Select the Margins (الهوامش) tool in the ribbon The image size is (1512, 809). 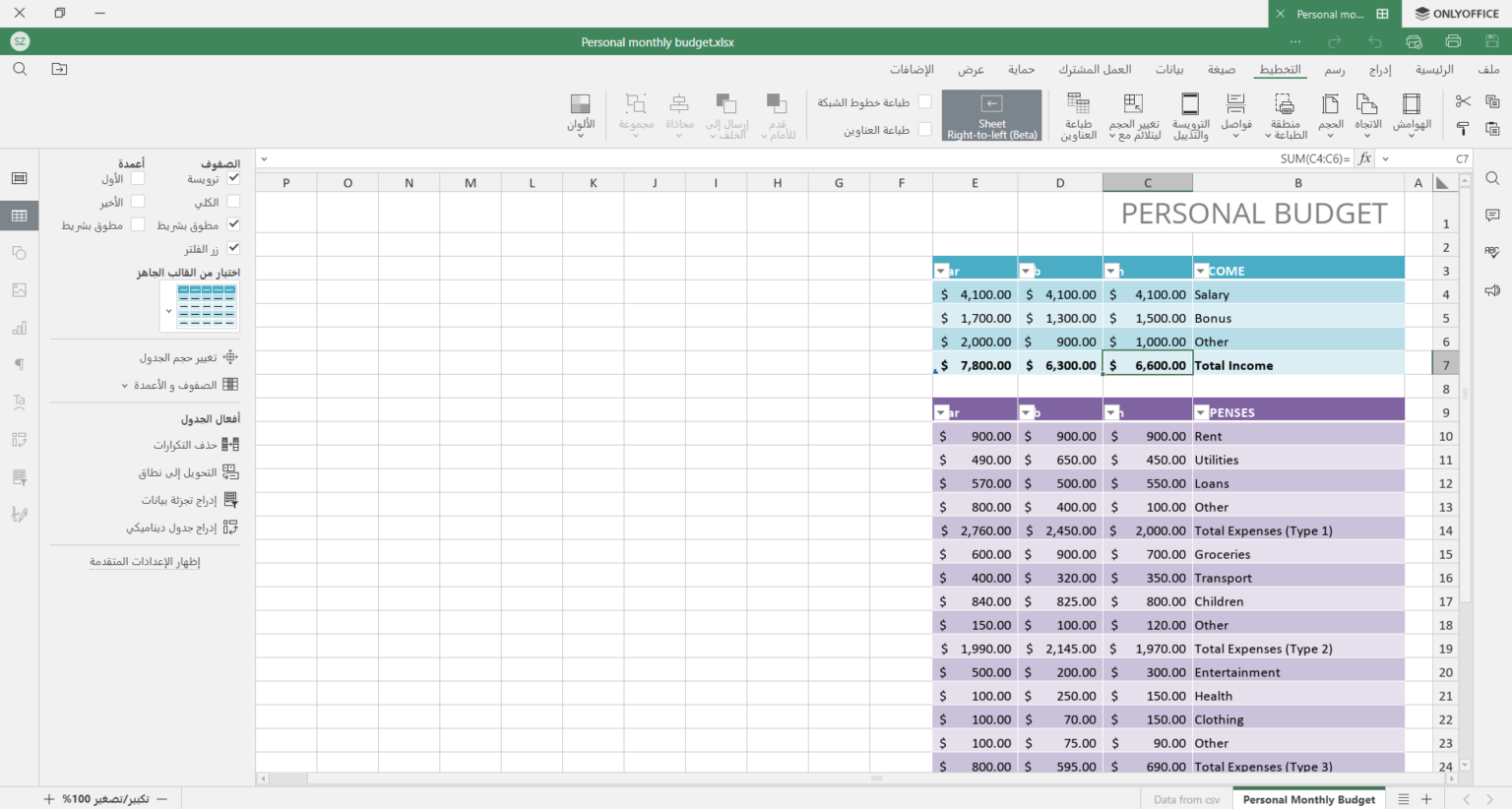[1410, 113]
